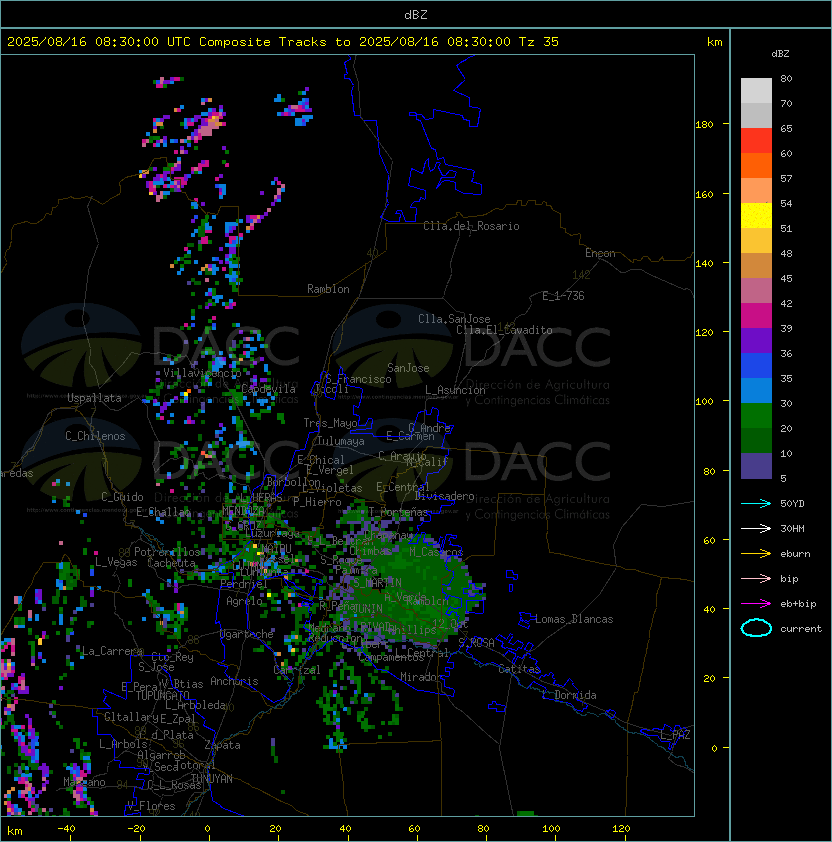This screenshot has height=842, width=832.
Task: Click the '-40' tick on the horizontal km axis
Action: click(x=66, y=829)
